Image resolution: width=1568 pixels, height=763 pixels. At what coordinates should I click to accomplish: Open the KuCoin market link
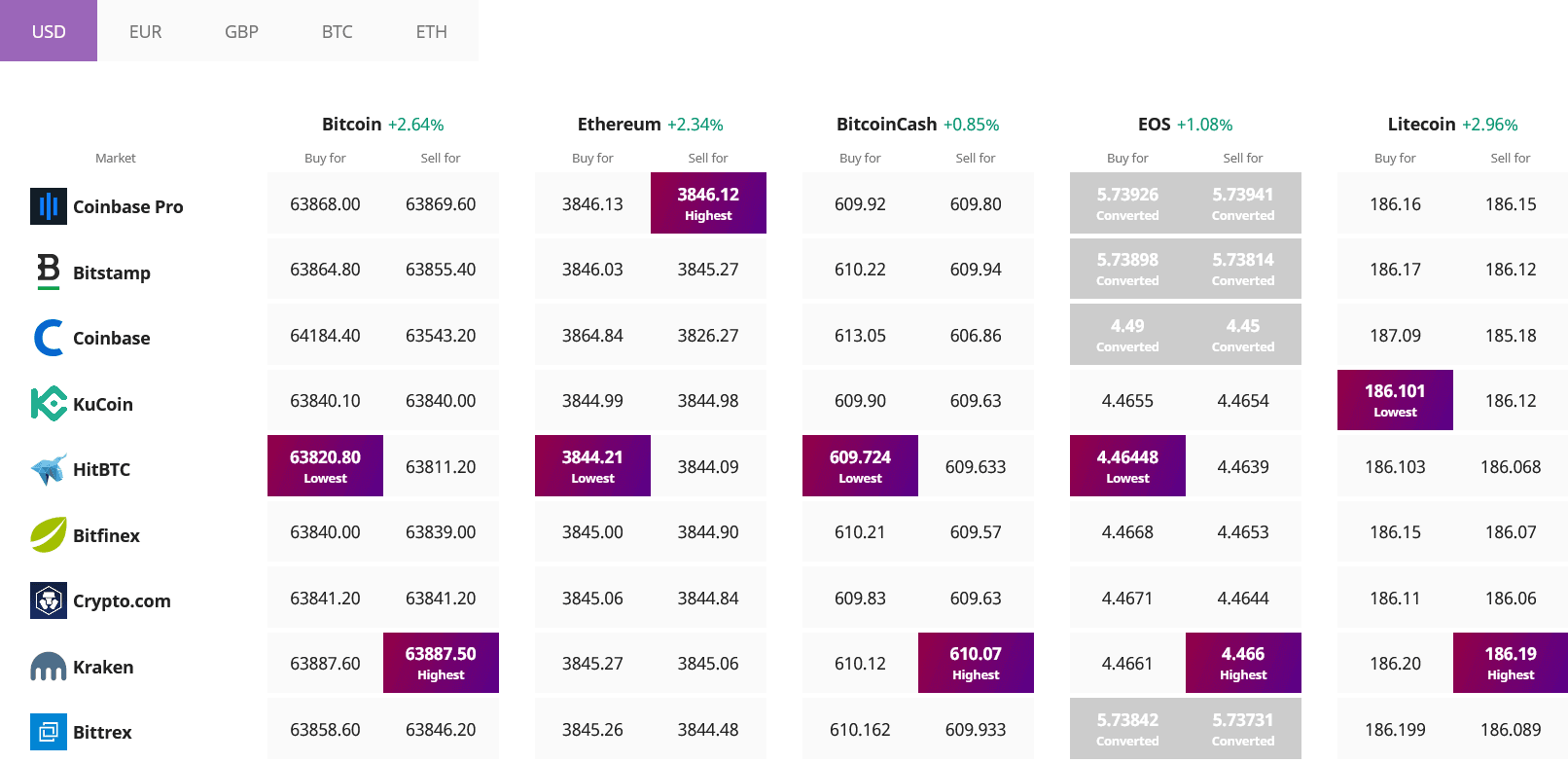103,404
